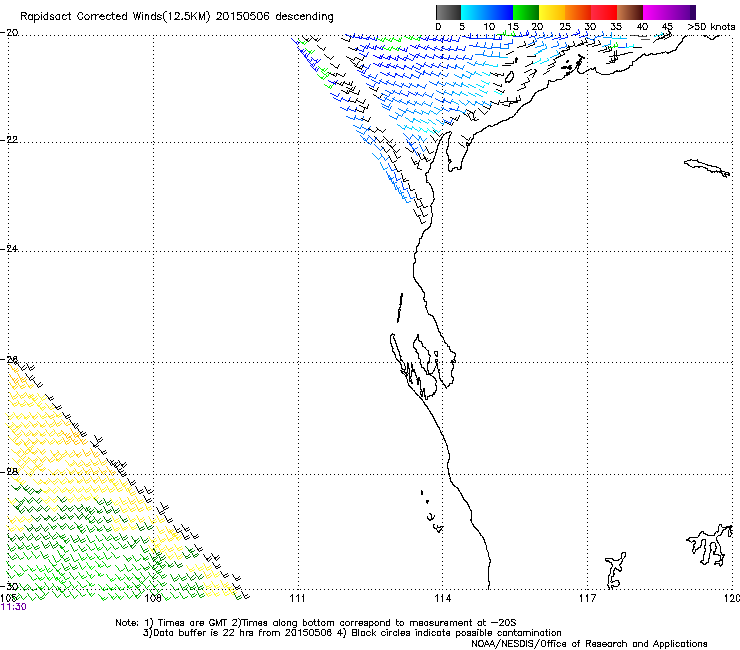This screenshot has width=740, height=650.
Task: Click the '25' value on the legend scale
Action: point(564,27)
